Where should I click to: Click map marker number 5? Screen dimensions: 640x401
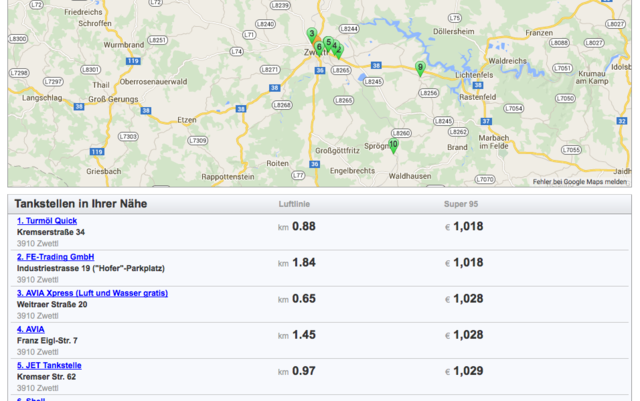point(328,43)
